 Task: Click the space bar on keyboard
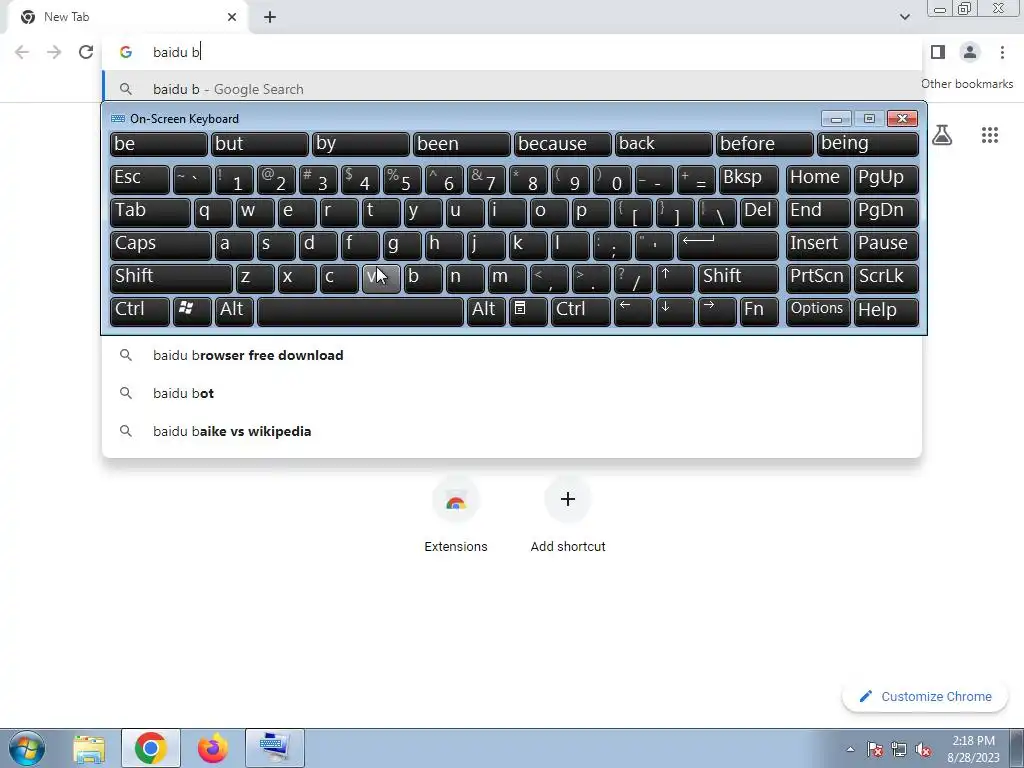point(360,311)
